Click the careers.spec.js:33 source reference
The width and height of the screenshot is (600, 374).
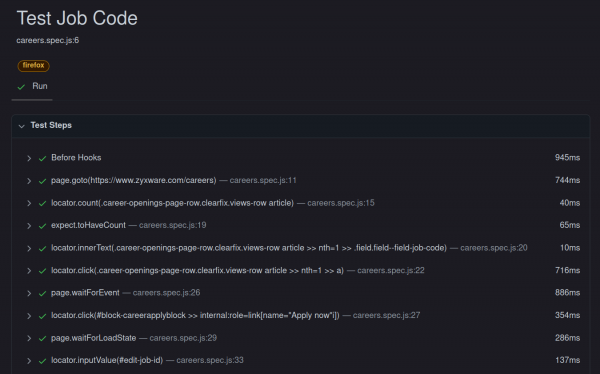tap(210, 360)
